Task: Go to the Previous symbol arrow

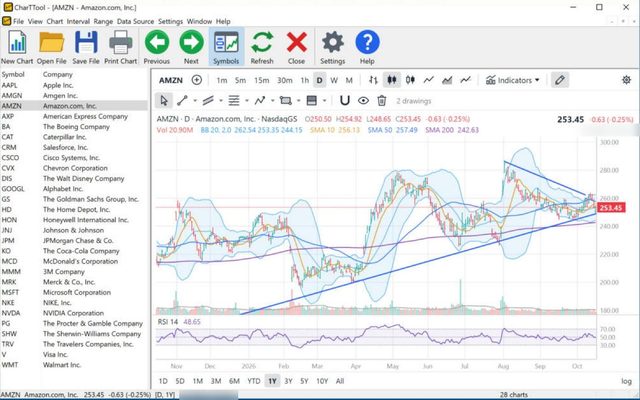Action: click(x=157, y=47)
